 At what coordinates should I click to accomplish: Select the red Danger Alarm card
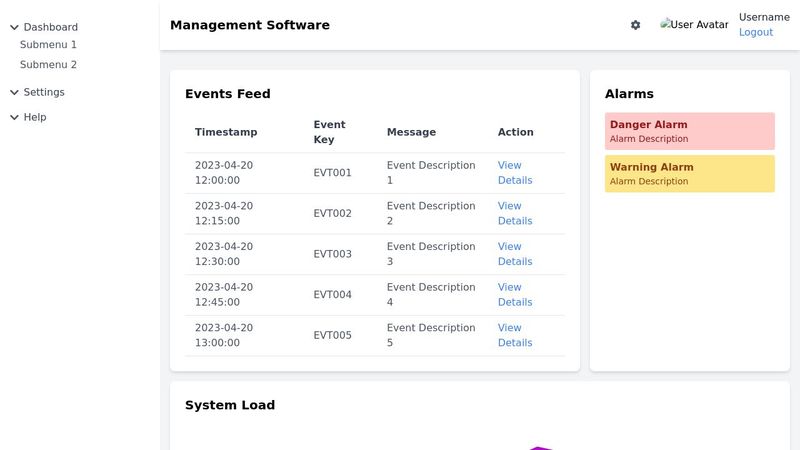(x=689, y=131)
